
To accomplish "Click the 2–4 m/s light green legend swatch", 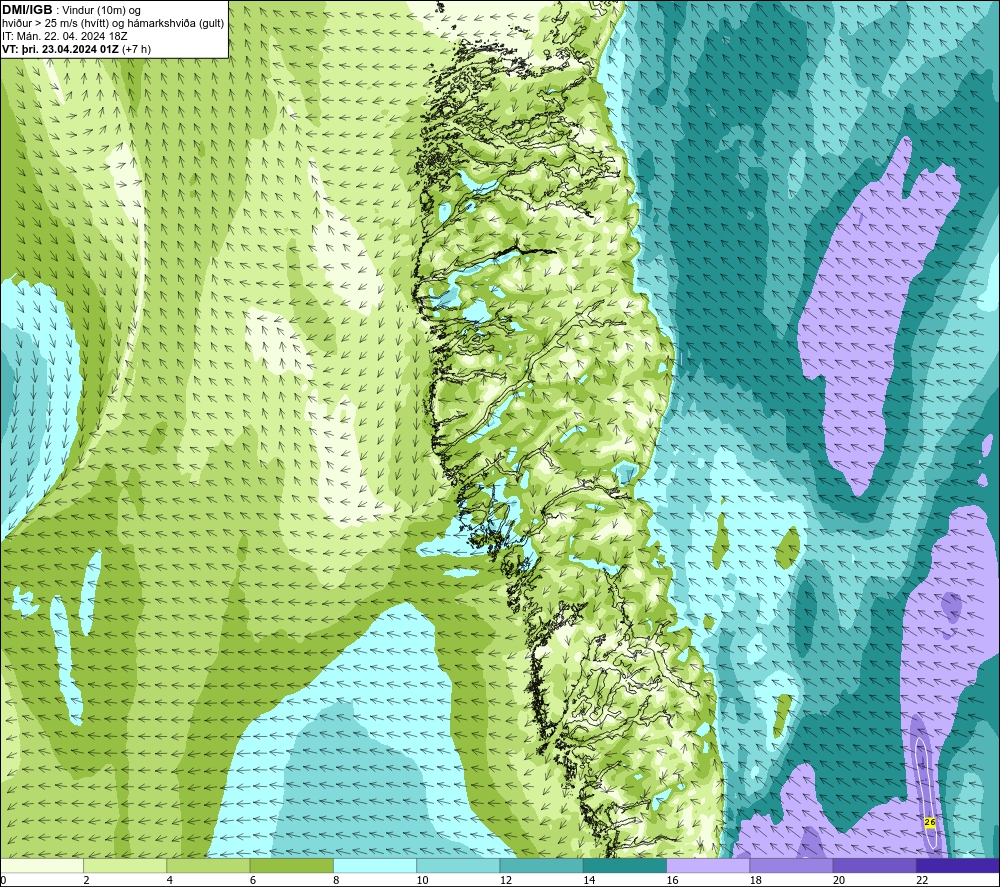I will [125, 865].
